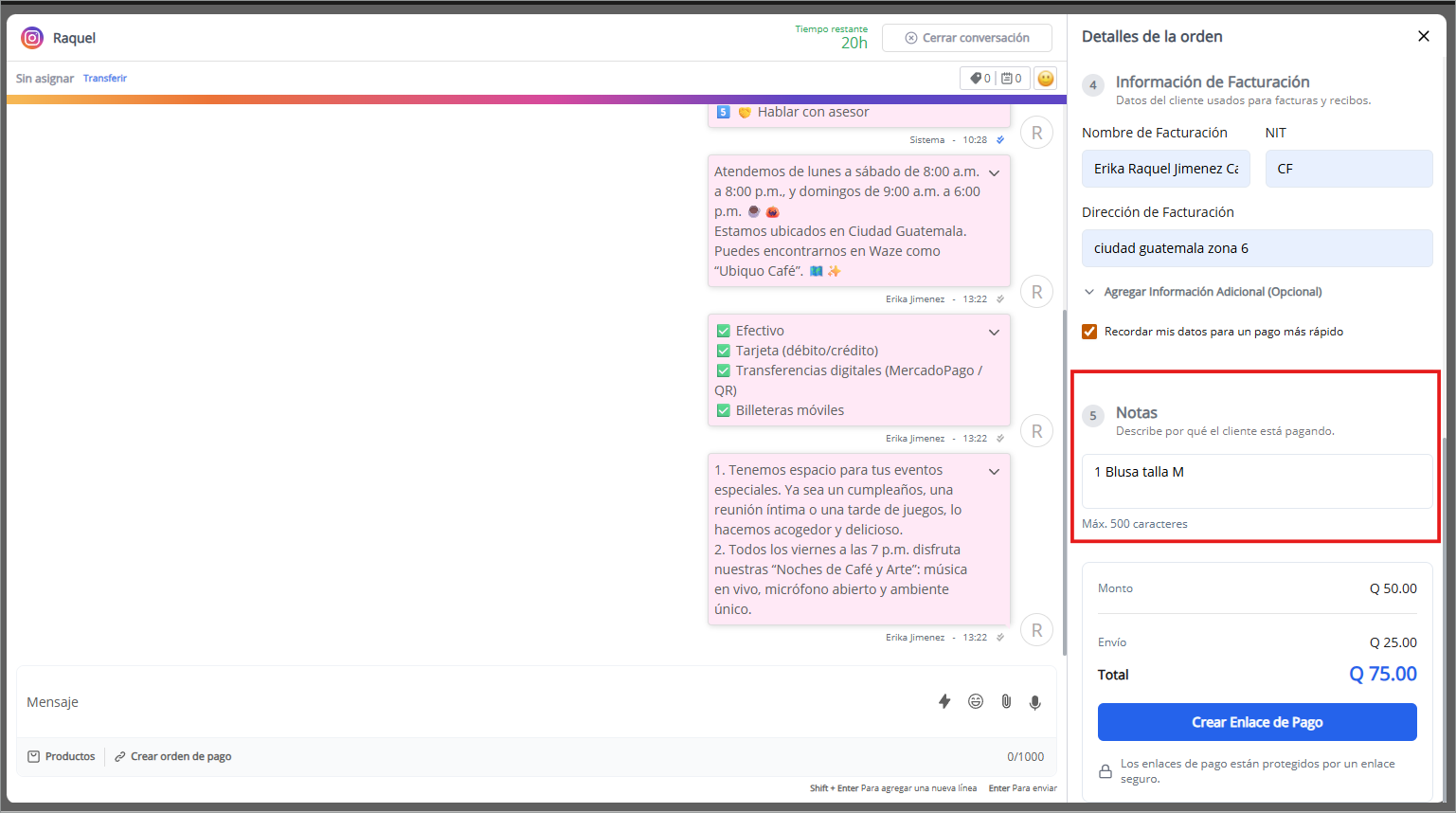Click the Crear Enlace de Pago button
The height and width of the screenshot is (813, 1456).
pyautogui.click(x=1256, y=722)
